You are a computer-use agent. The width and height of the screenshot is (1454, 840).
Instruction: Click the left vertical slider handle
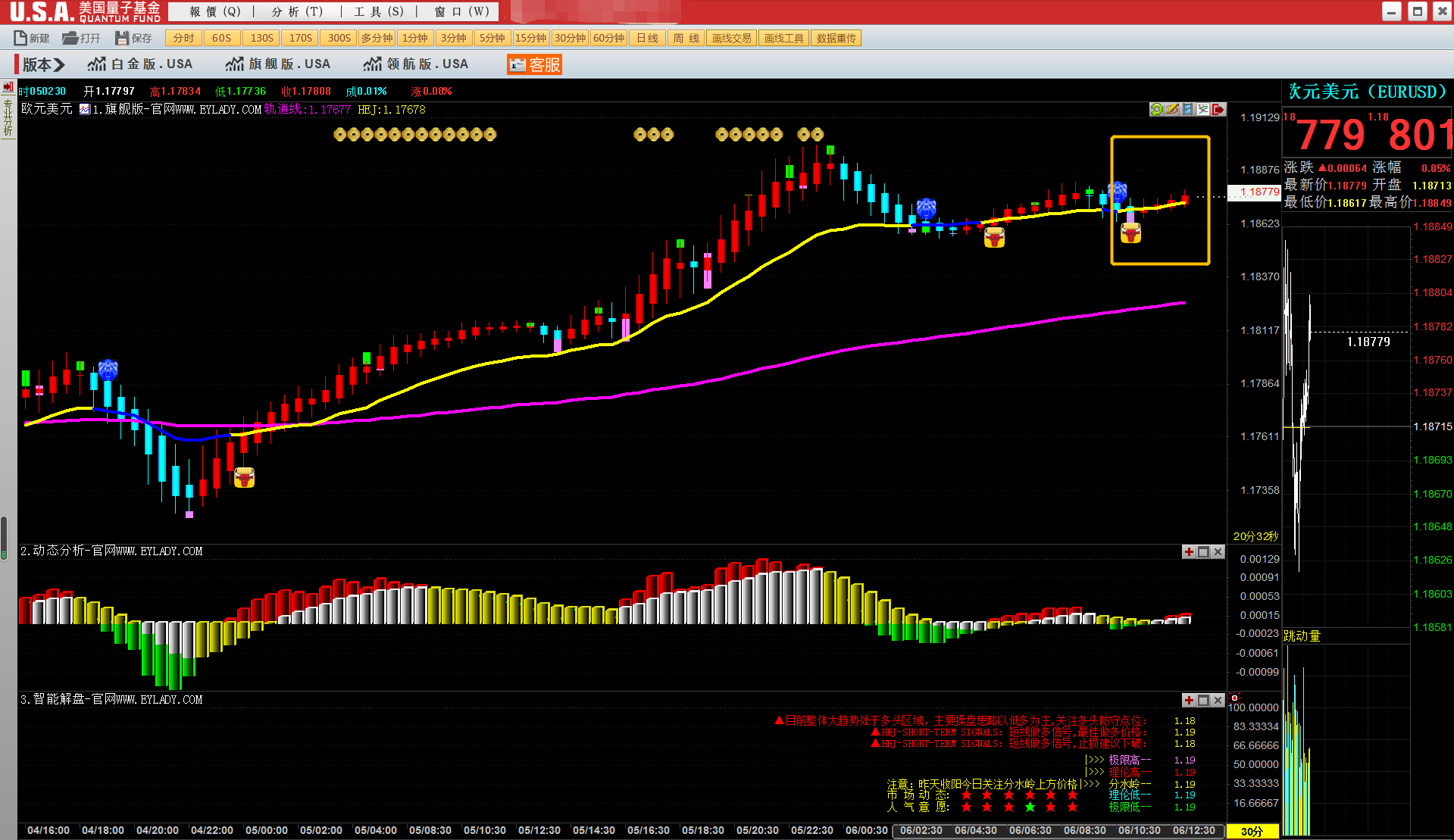[x=4, y=538]
